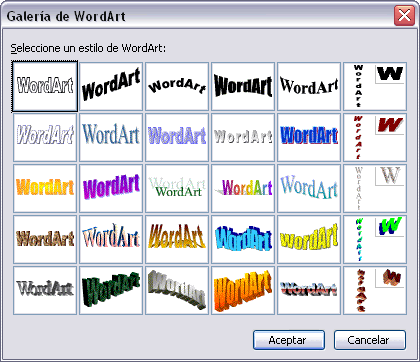The height and width of the screenshot is (362, 420).
Task: Pick the bold blue red-shadow WordArt style
Action: pos(309,137)
